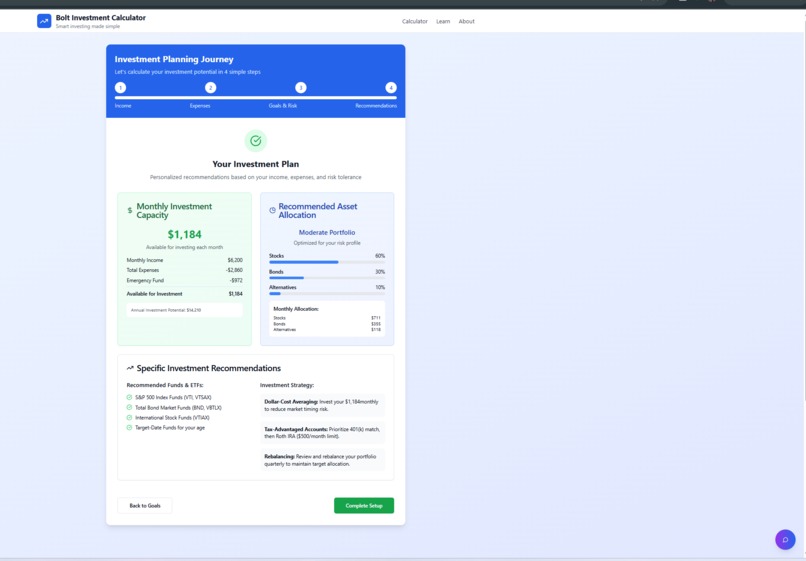This screenshot has height=561, width=806.
Task: Click the Stocks 60% allocation bar
Action: point(327,262)
